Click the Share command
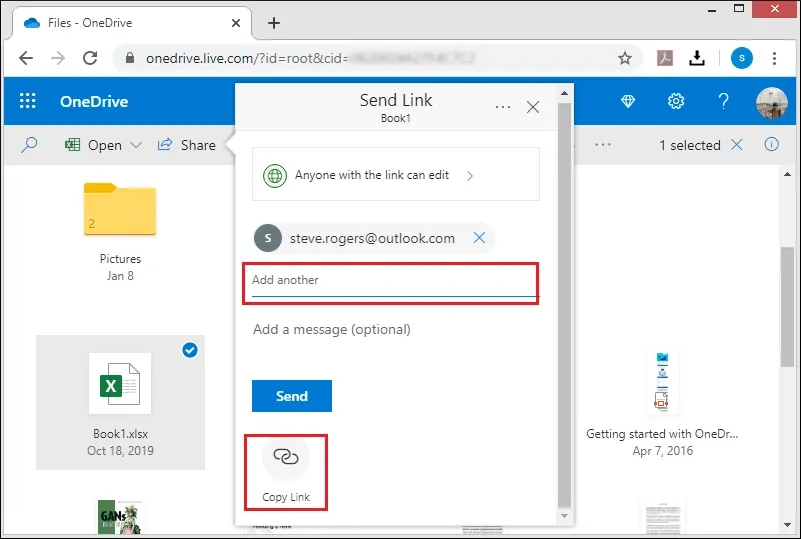 (186, 145)
